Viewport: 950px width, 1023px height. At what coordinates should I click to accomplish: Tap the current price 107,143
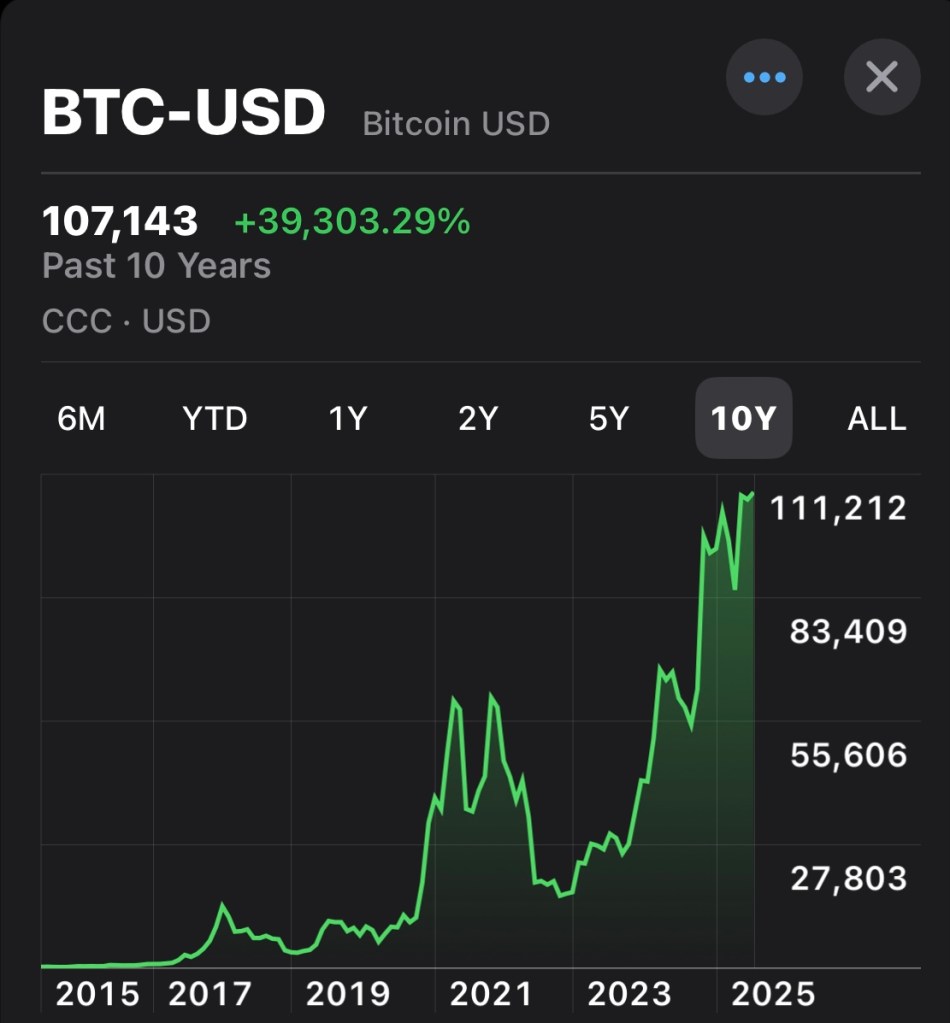pos(120,221)
